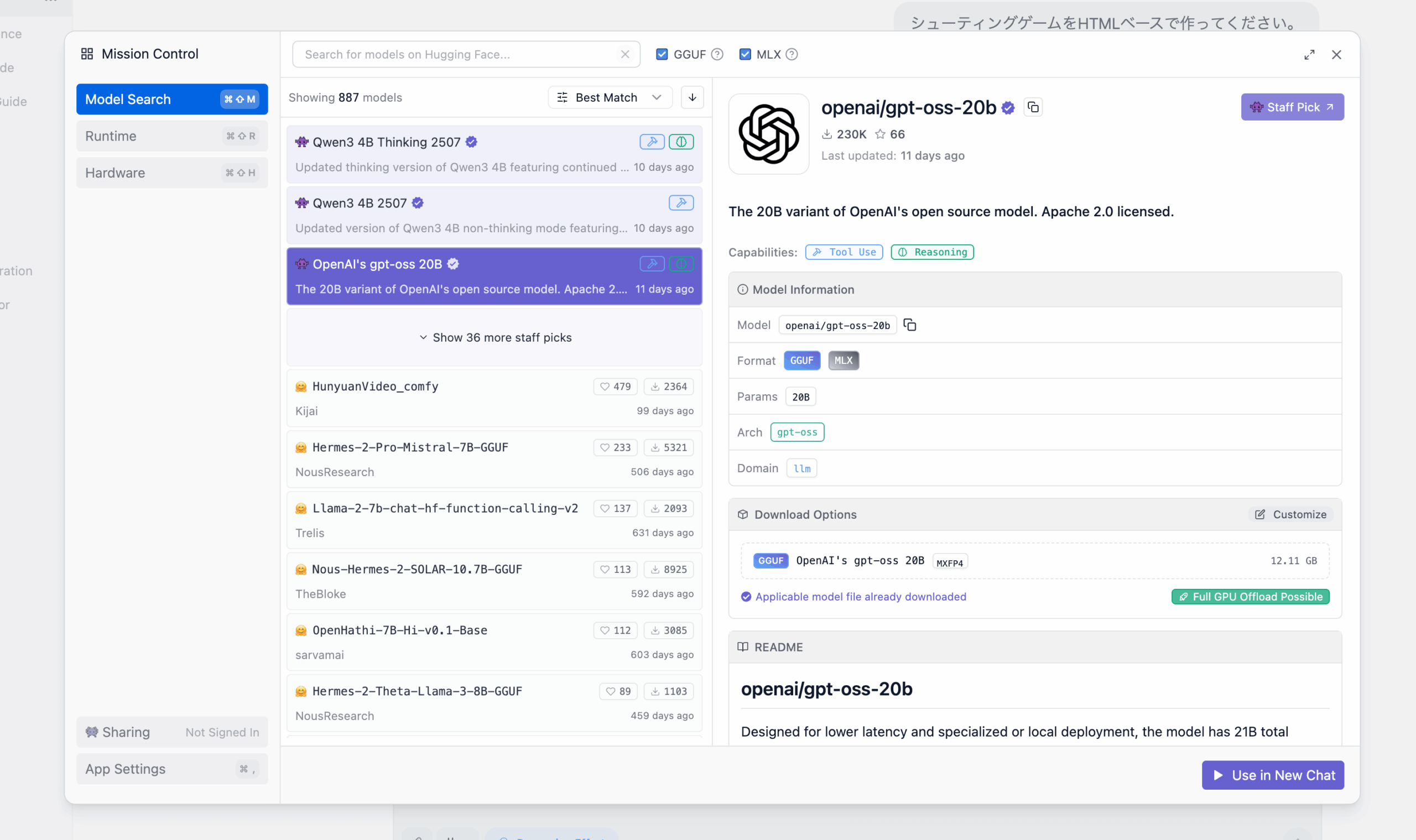1416x840 pixels.
Task: Click GGUF help question mark icon
Action: tap(717, 54)
